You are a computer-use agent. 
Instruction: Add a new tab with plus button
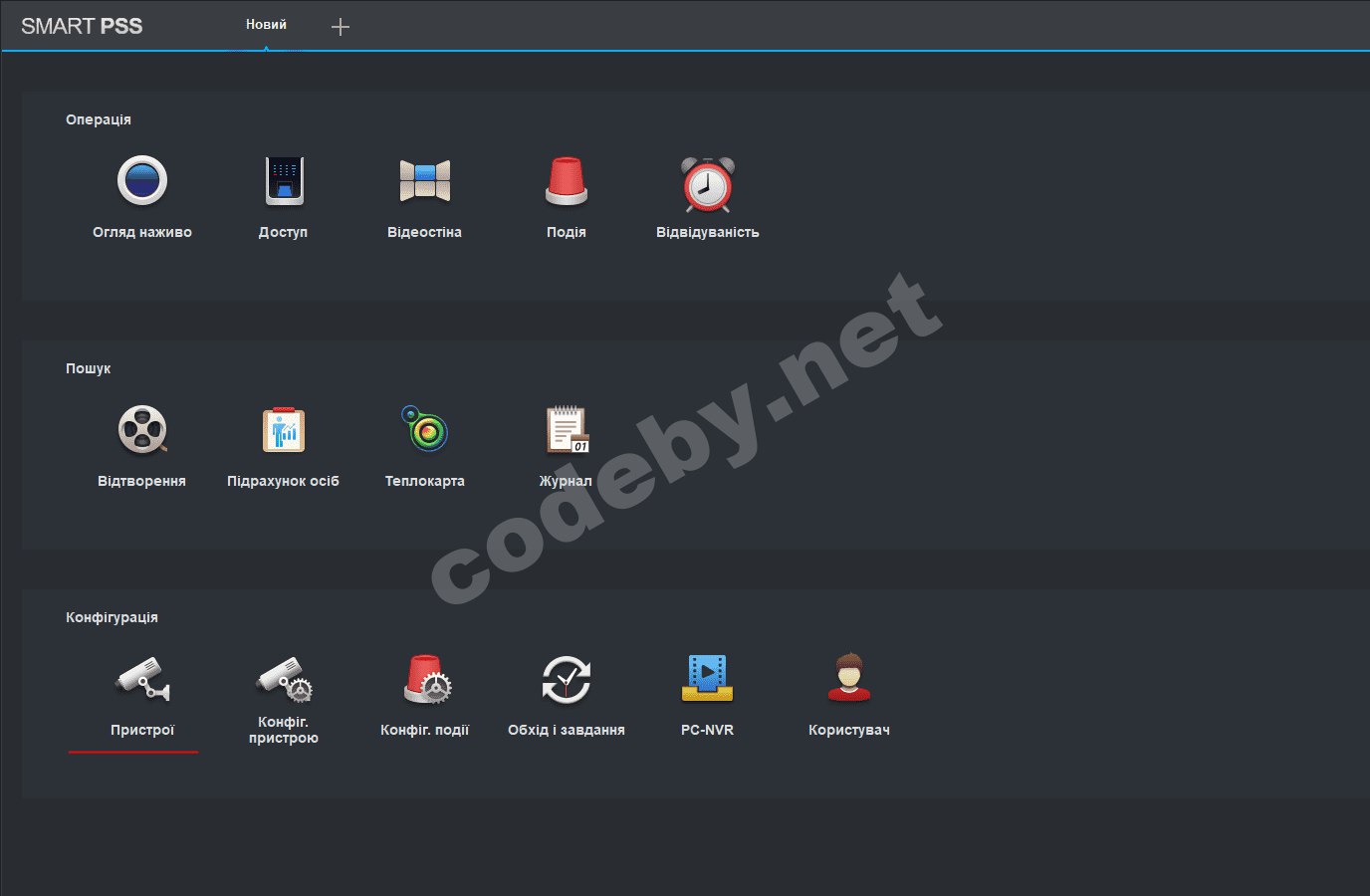341,27
